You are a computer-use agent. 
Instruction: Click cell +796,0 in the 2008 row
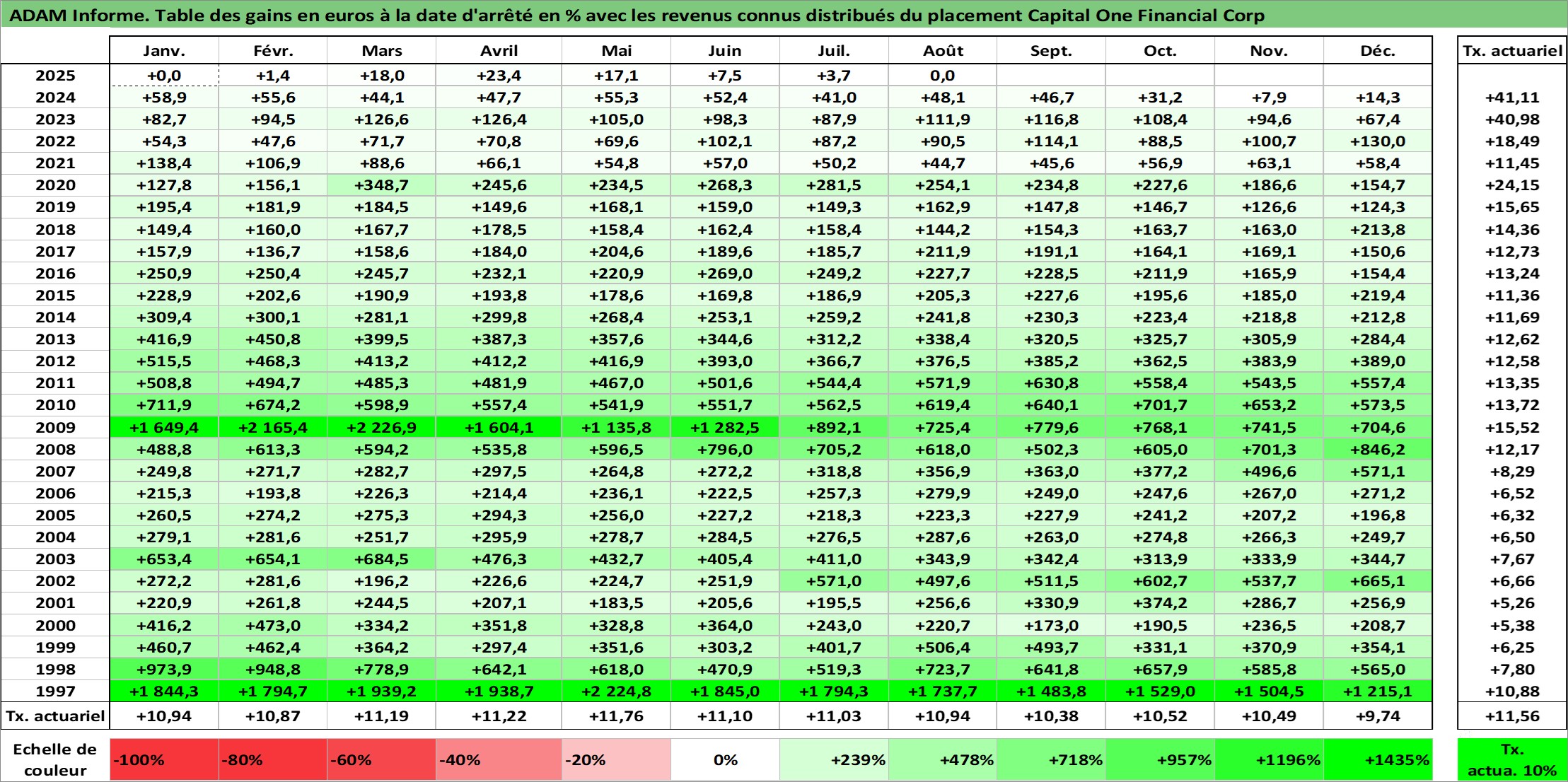pos(725,450)
